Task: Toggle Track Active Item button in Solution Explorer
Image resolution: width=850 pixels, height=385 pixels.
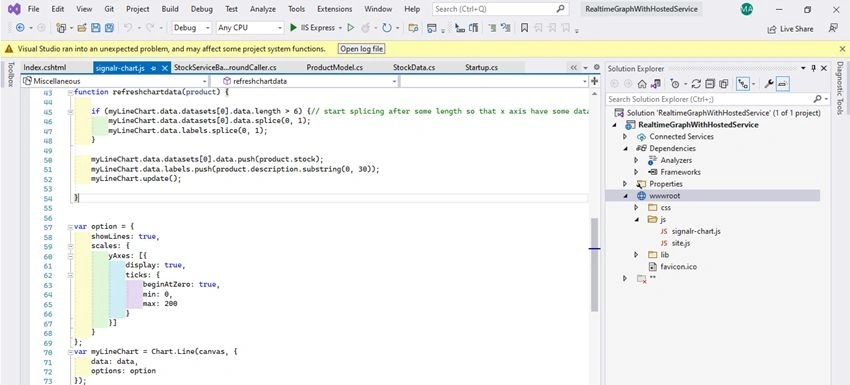Action: click(742, 84)
